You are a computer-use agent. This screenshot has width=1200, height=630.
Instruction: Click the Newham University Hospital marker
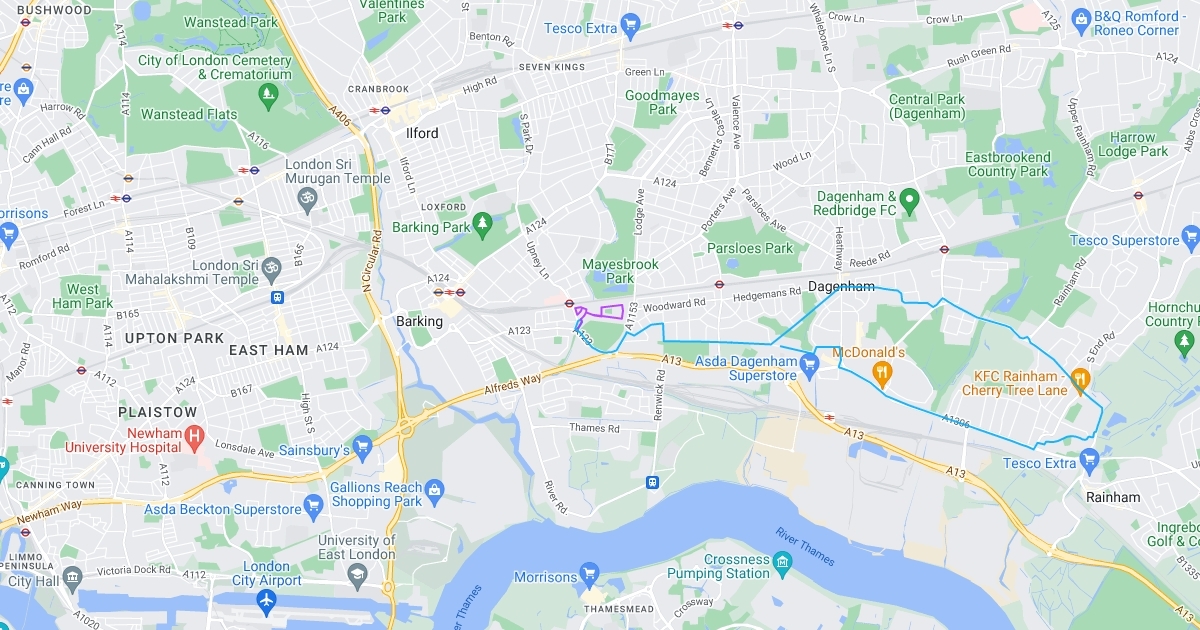pyautogui.click(x=195, y=436)
